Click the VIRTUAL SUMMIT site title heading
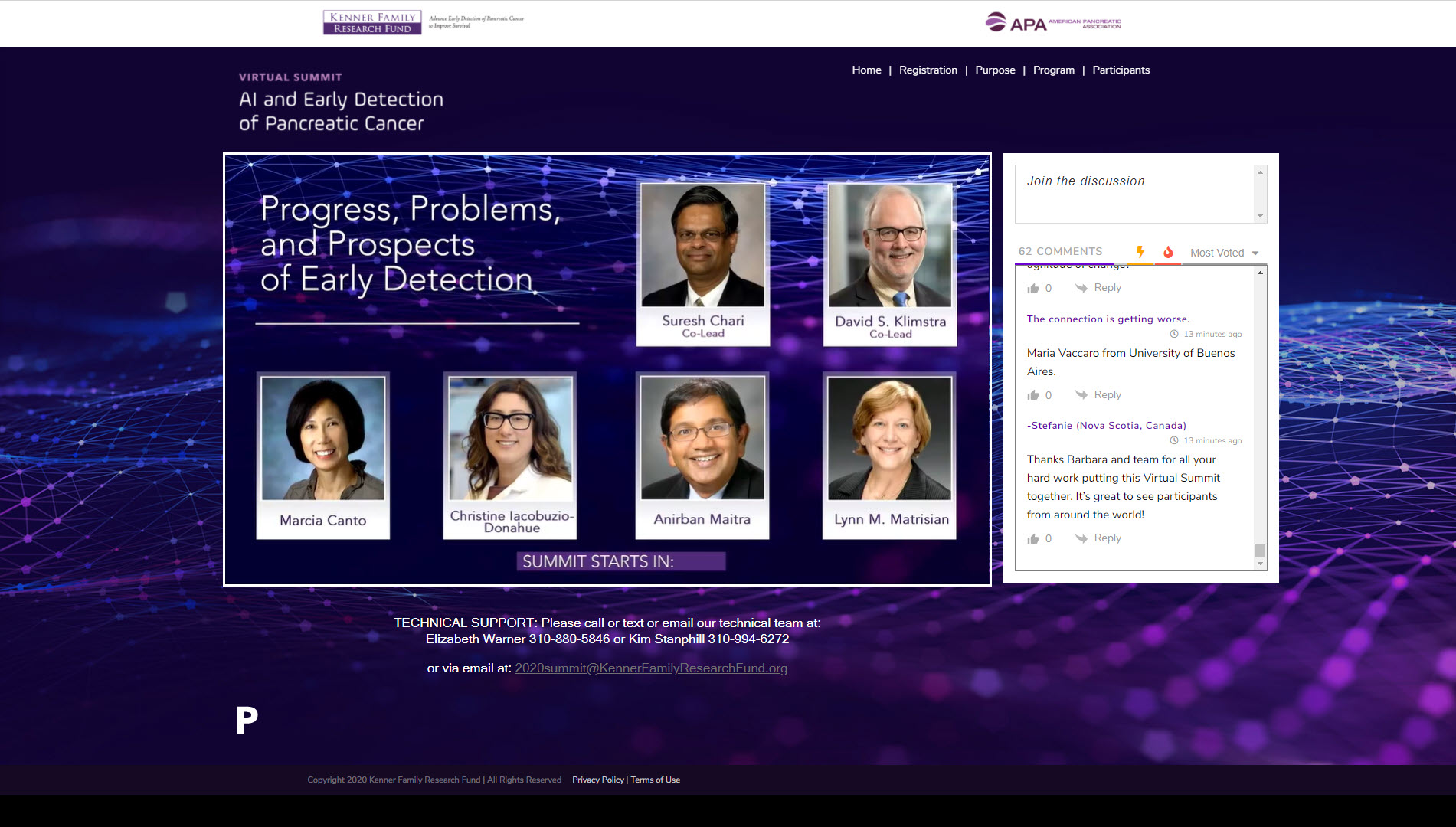The image size is (1456, 827). pyautogui.click(x=341, y=103)
